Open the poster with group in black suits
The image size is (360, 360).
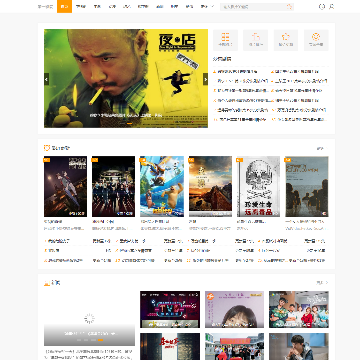[x=113, y=187]
